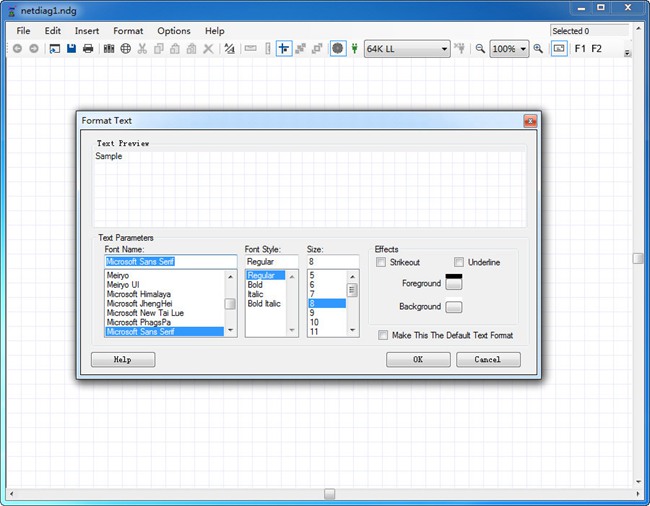Click the Save floppy disk icon
Viewport: 650px width, 506px height.
(x=71, y=48)
